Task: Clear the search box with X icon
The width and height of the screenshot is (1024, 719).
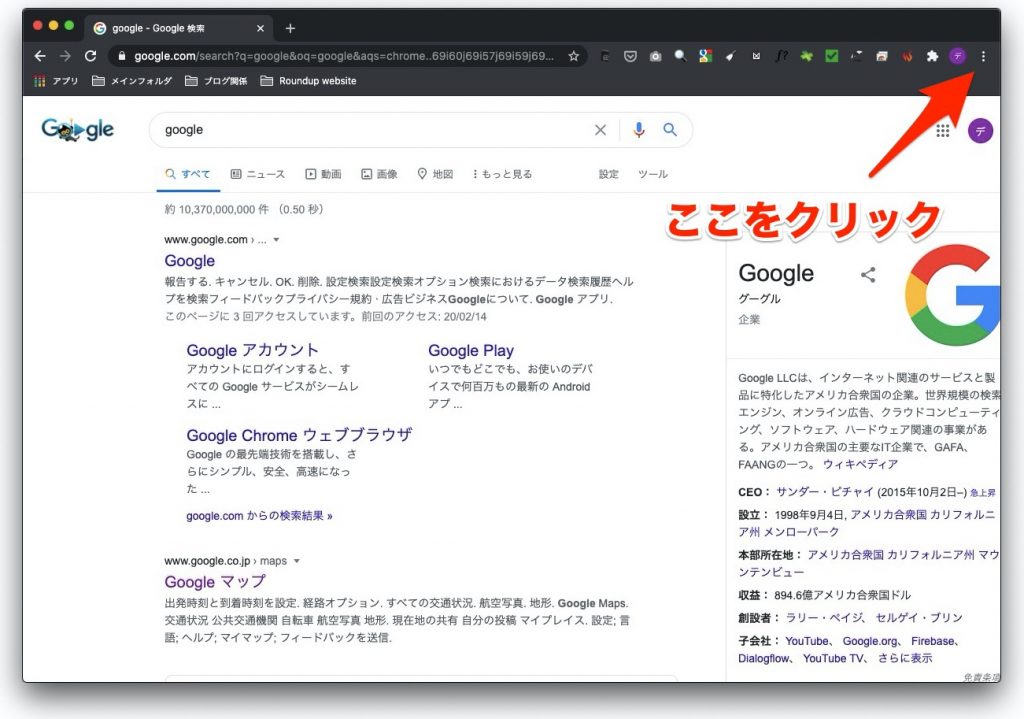Action: [x=600, y=130]
